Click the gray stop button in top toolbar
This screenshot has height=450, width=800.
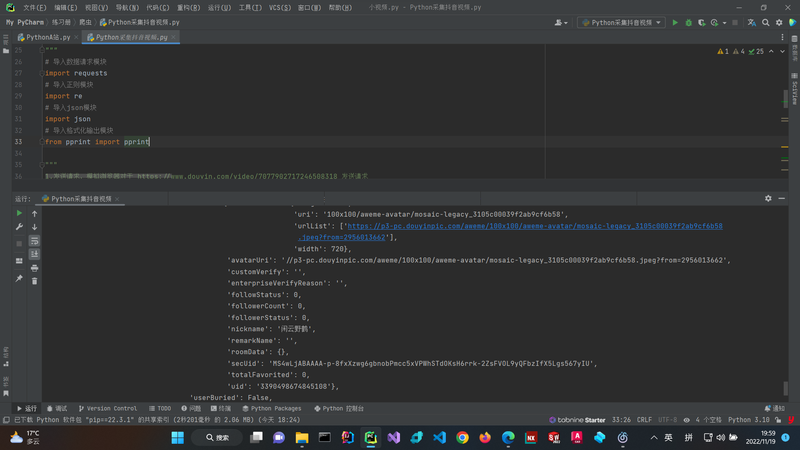pos(735,22)
